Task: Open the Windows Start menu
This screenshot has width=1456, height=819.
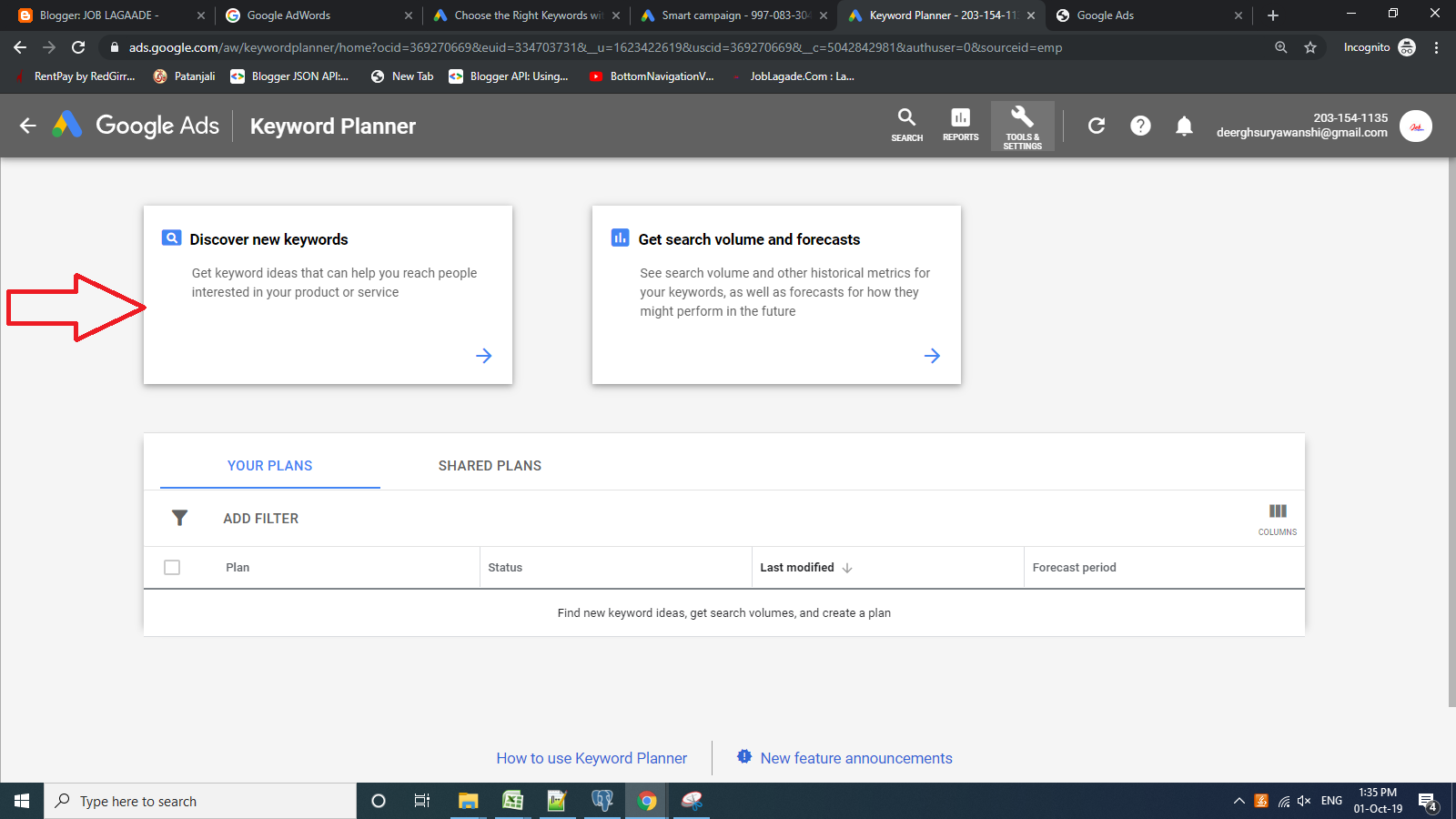Action: coord(22,801)
